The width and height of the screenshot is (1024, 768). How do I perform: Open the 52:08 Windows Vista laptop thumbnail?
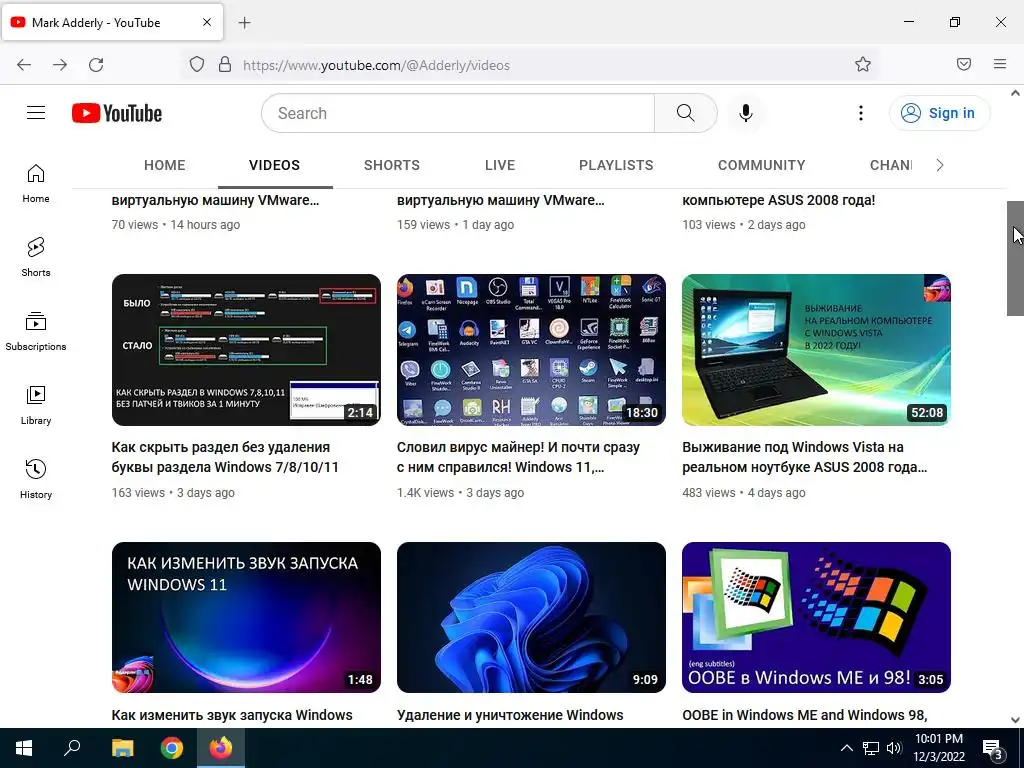pos(816,350)
